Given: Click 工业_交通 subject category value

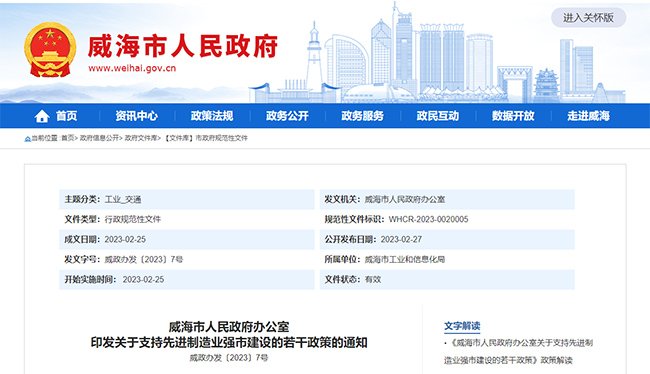Looking at the screenshot, I should coord(123,199).
